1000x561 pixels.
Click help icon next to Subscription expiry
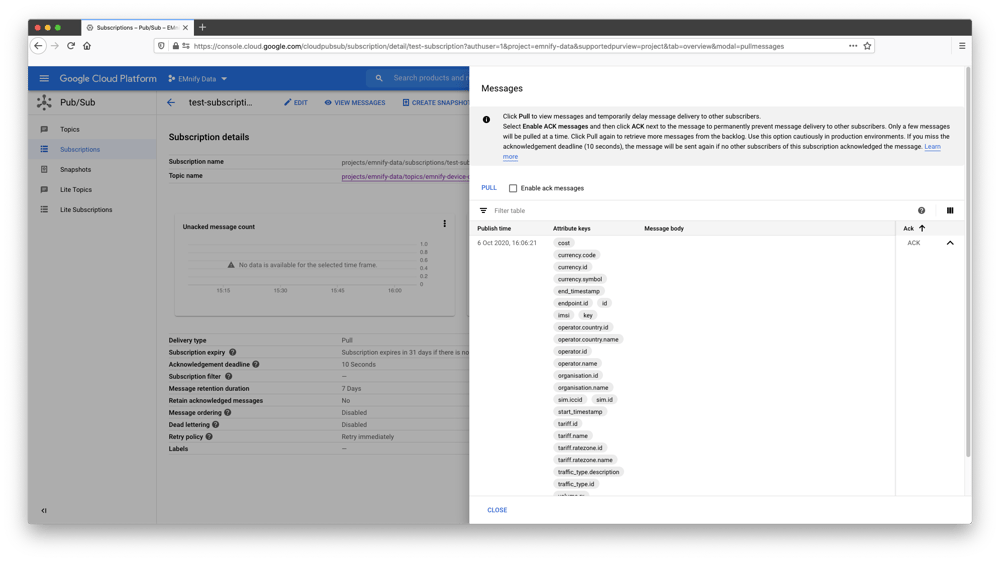233,352
